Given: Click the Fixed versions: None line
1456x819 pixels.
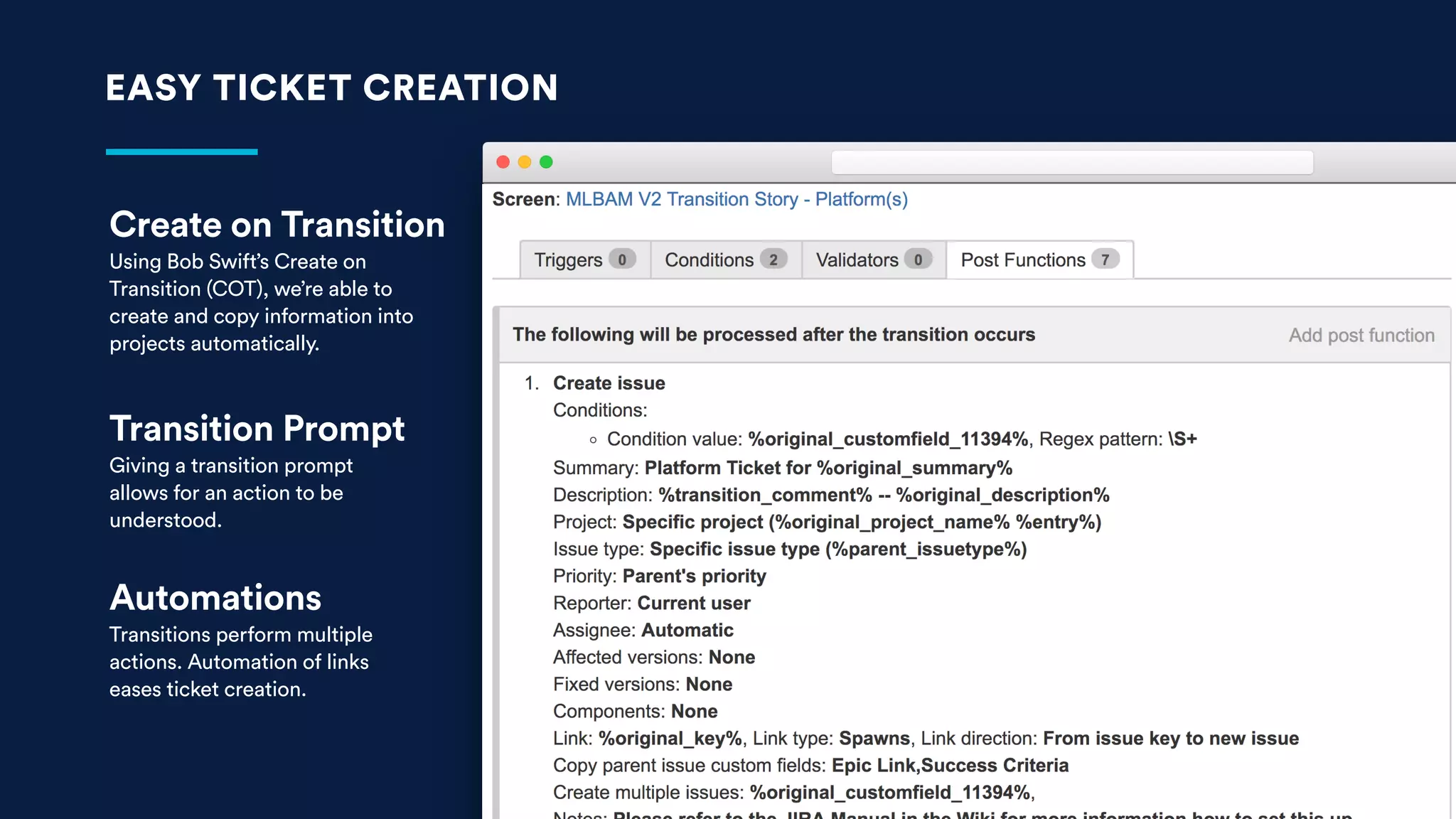Looking at the screenshot, I should pos(643,684).
